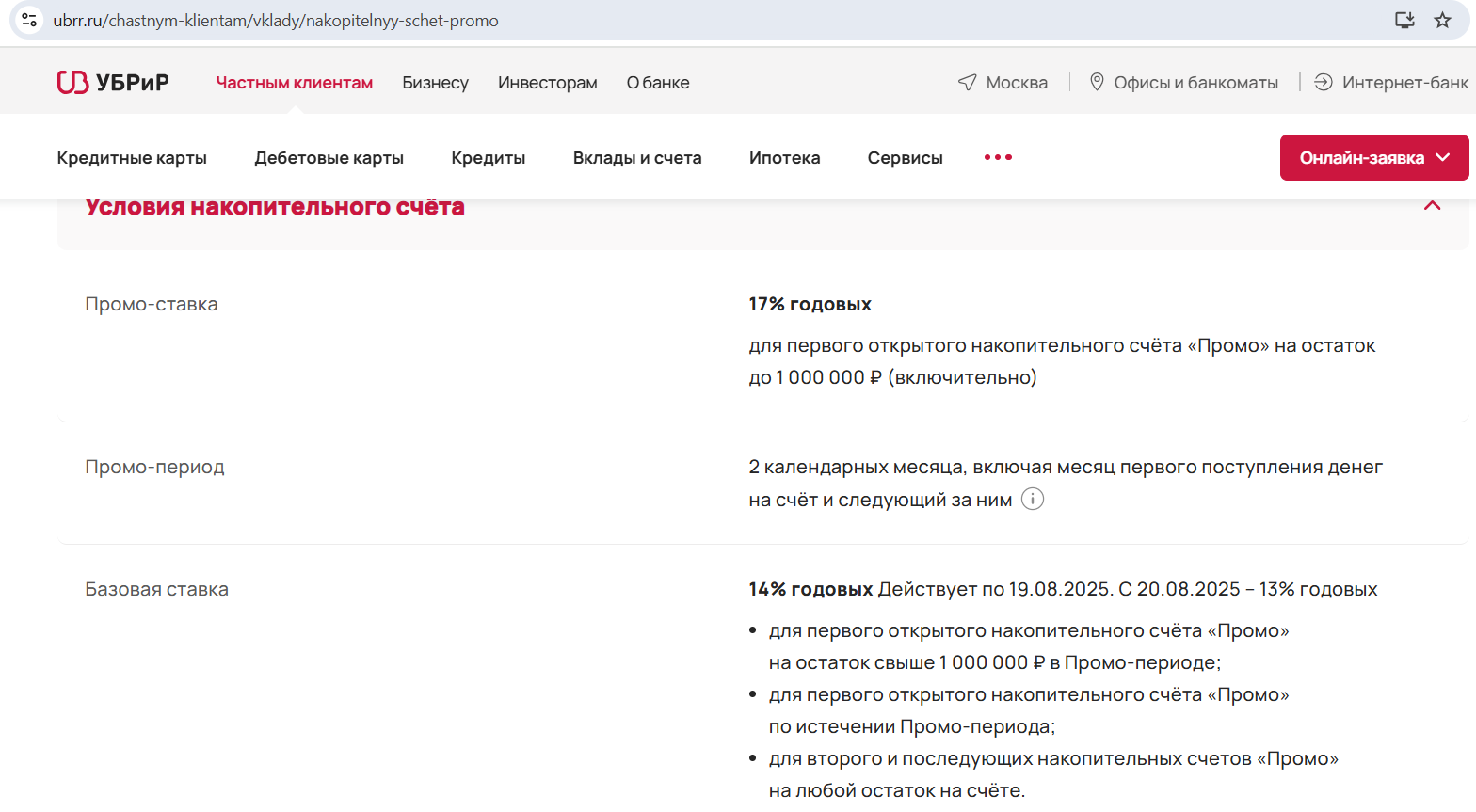Viewport: 1476px width, 812px height.
Task: Click the 17% годовых value
Action: point(810,304)
